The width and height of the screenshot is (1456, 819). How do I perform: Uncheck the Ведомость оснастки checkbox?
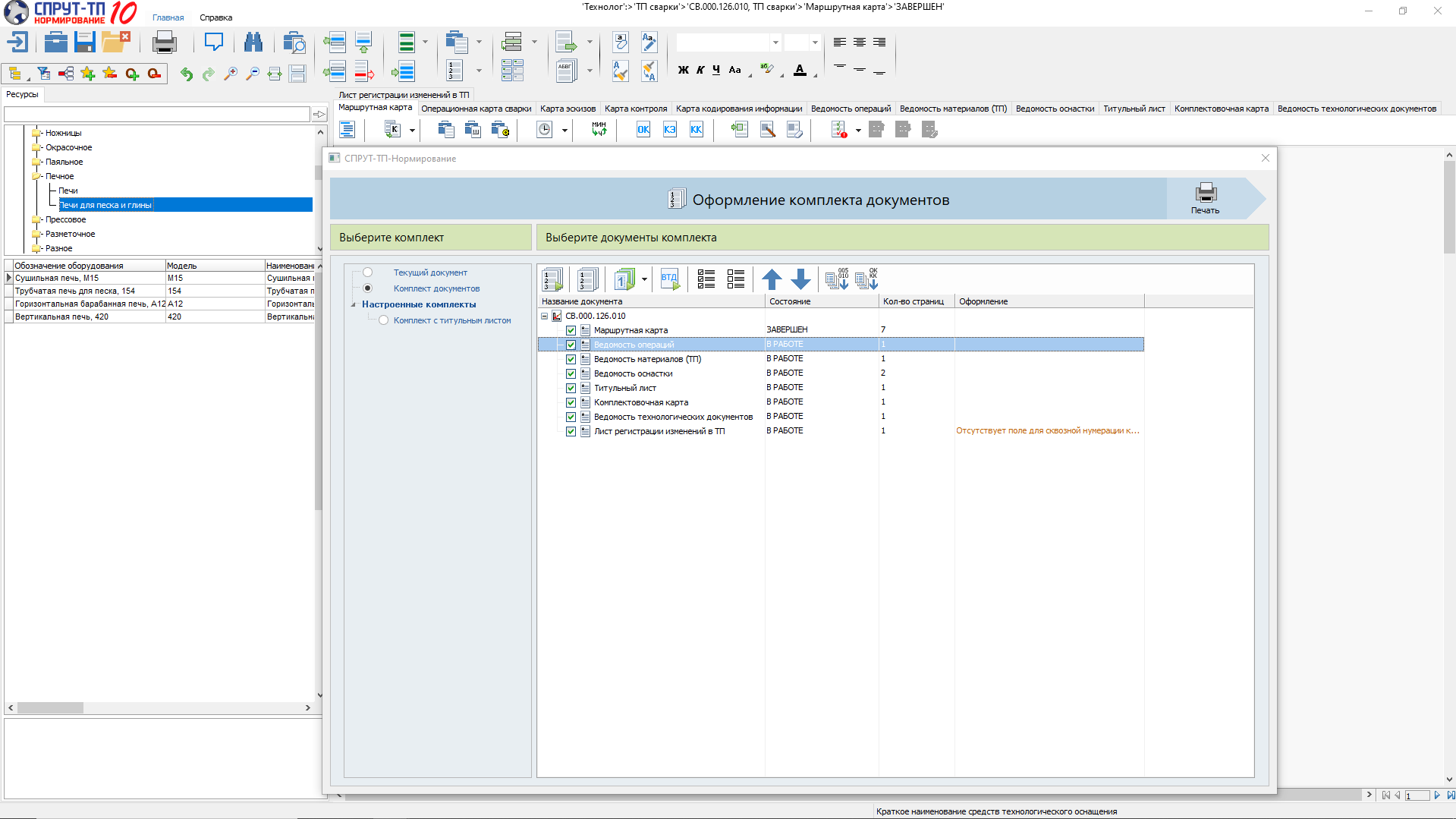tap(571, 373)
